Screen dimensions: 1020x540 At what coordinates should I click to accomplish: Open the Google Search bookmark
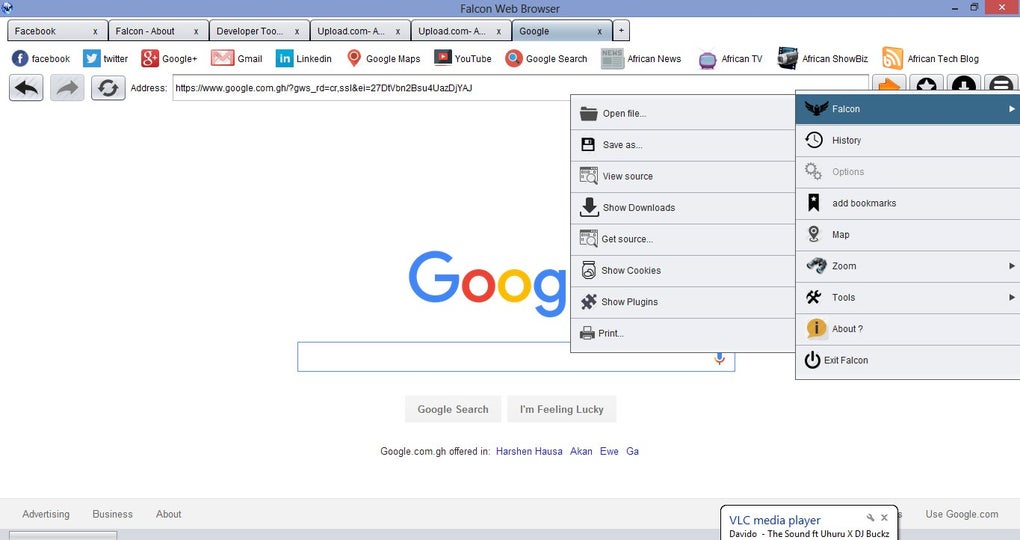[x=546, y=59]
